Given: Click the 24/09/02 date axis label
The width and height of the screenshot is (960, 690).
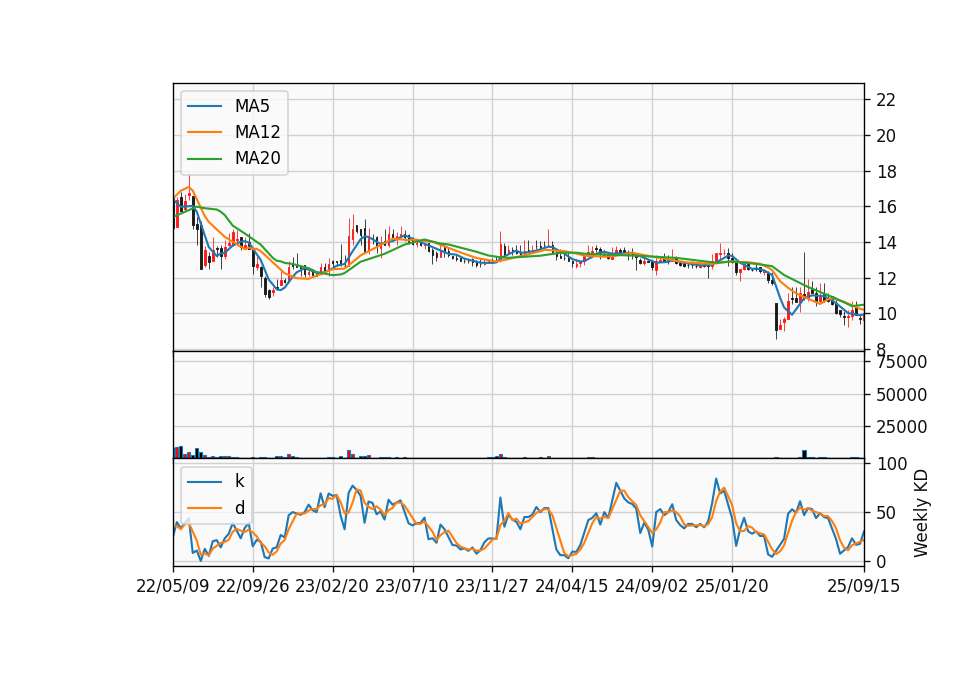Looking at the screenshot, I should (651, 586).
